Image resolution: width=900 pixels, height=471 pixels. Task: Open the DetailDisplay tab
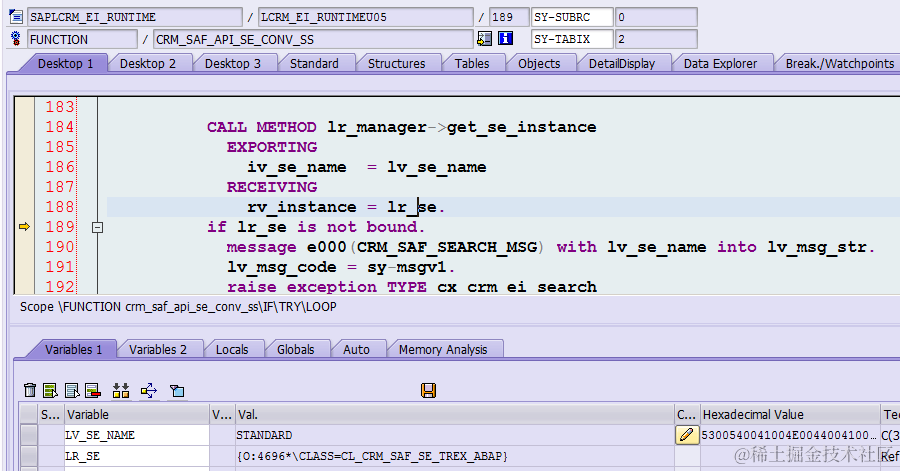pos(622,63)
